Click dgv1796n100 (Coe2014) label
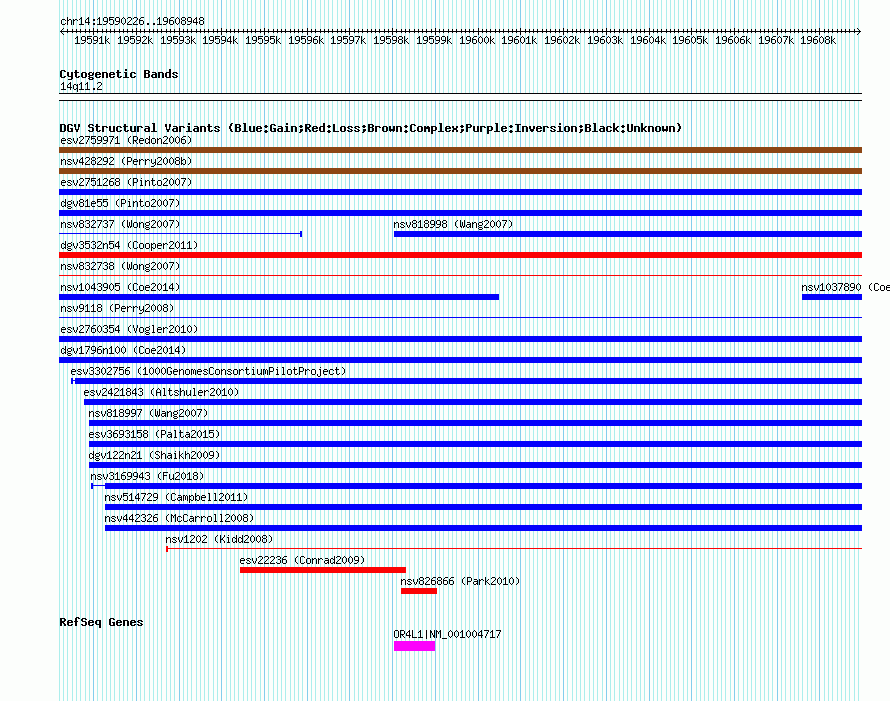The width and height of the screenshot is (890, 701). (x=123, y=350)
